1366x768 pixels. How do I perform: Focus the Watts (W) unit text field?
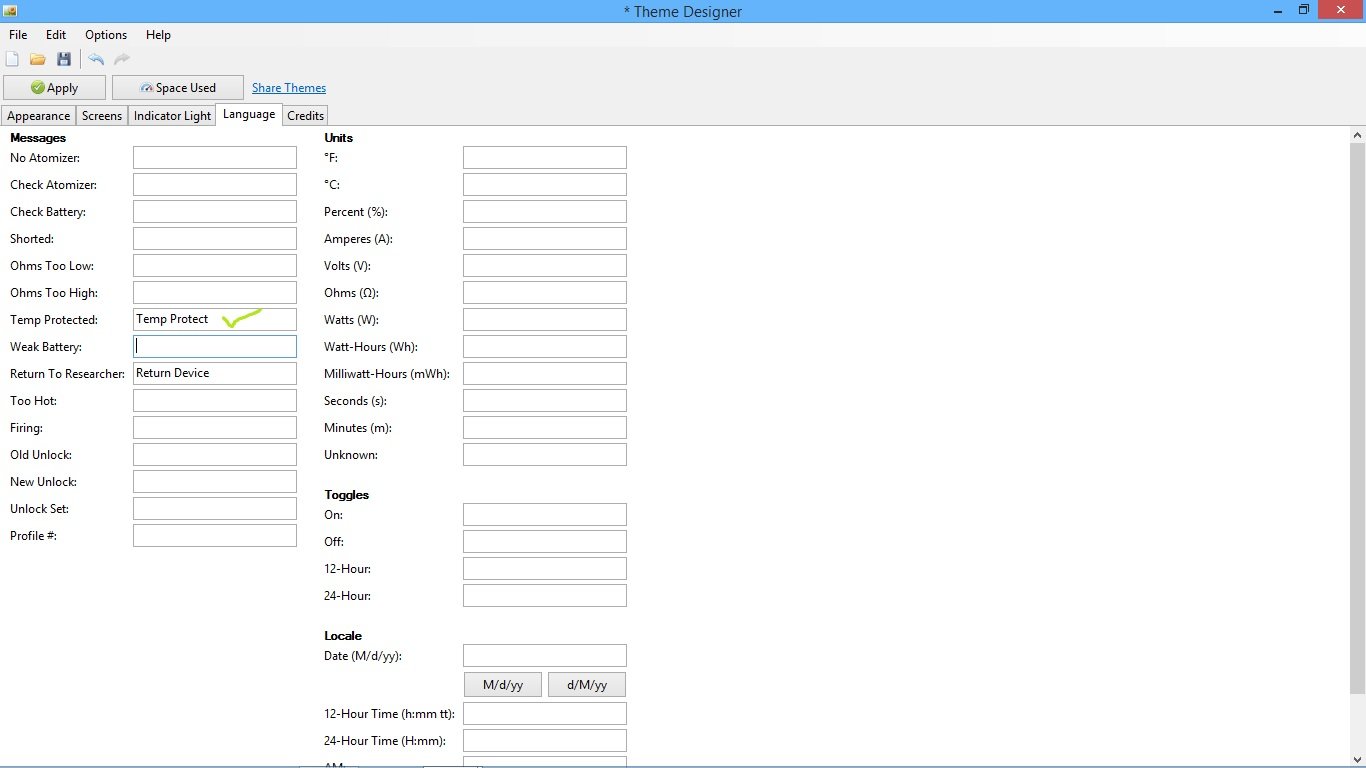(545, 320)
